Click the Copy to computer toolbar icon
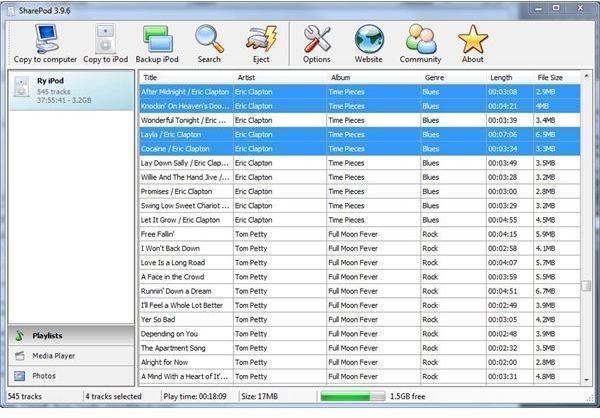This screenshot has height=418, width=600. [x=46, y=44]
